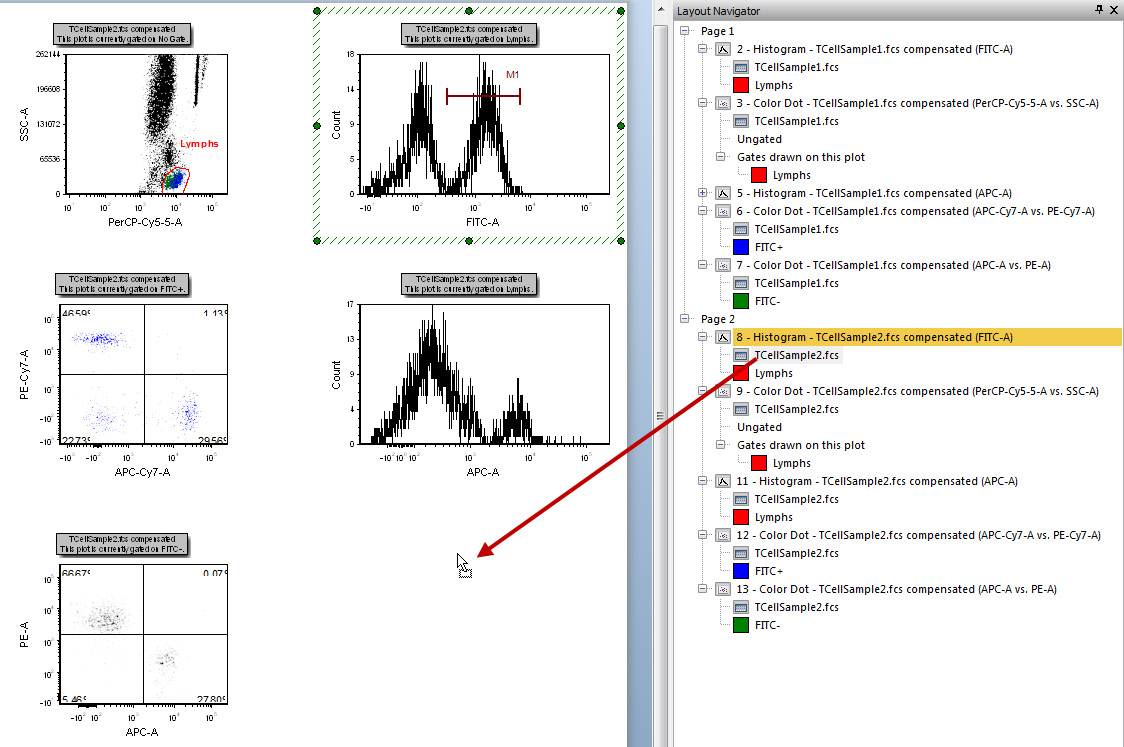
Task: Click histogram icon of item 11 APC-A
Action: pyautogui.click(x=723, y=481)
